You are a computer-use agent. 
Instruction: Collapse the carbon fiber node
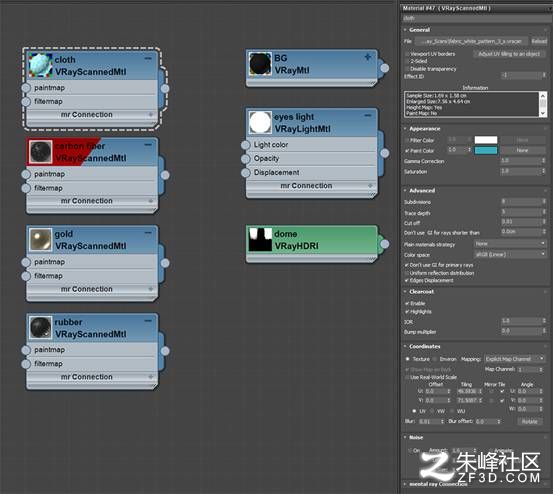tap(148, 145)
